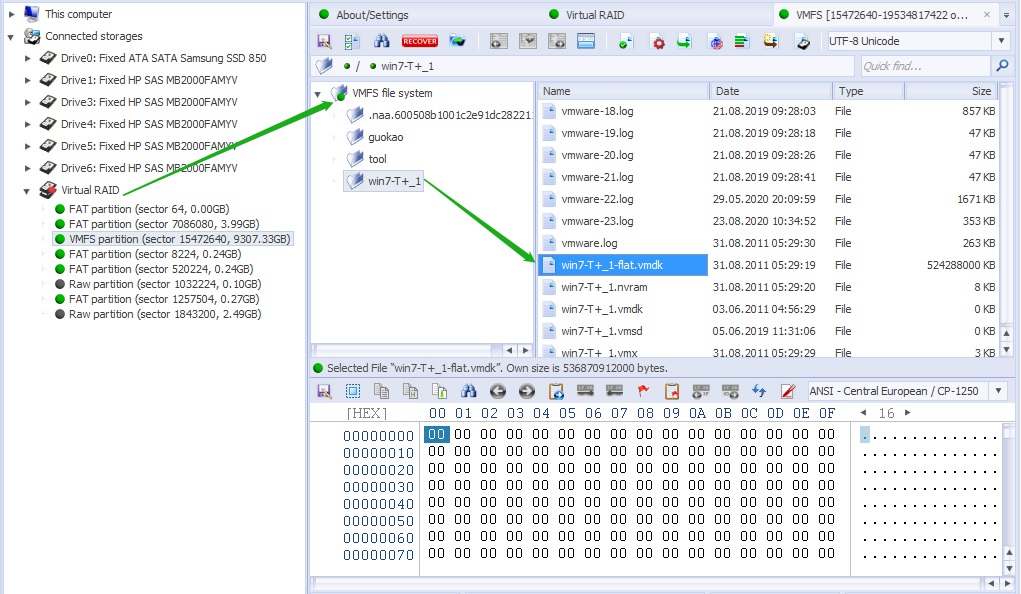Collapse the Virtual RAID node
This screenshot has width=1021, height=594.
(27, 191)
